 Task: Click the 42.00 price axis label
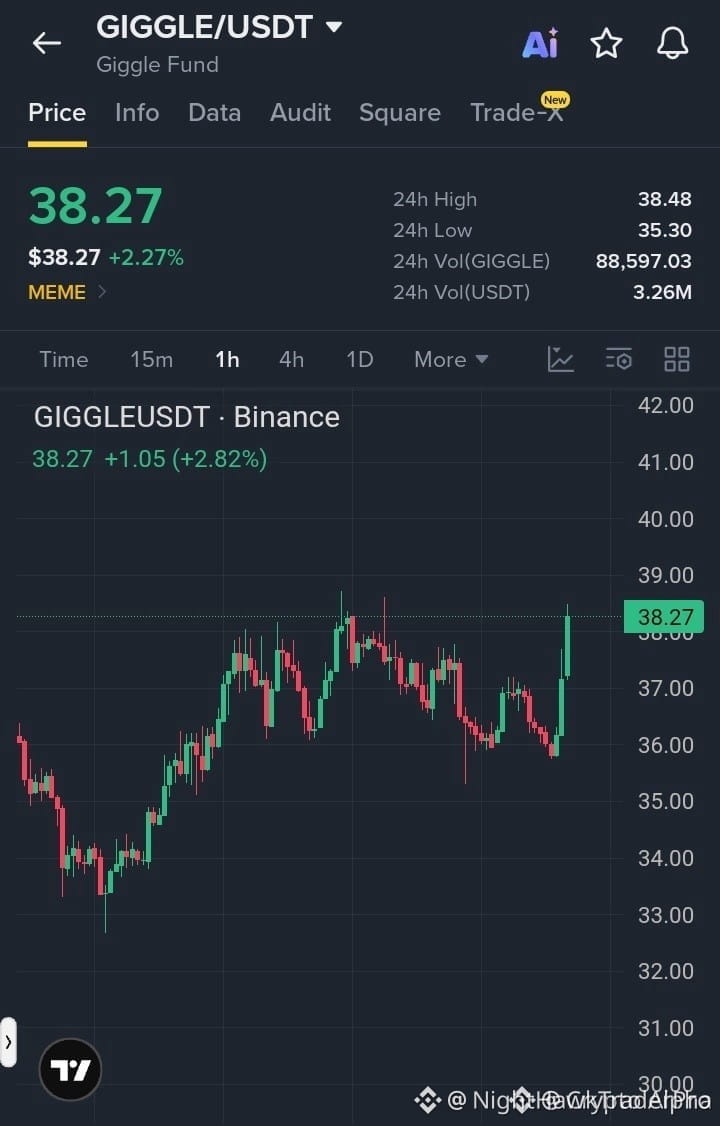[665, 405]
